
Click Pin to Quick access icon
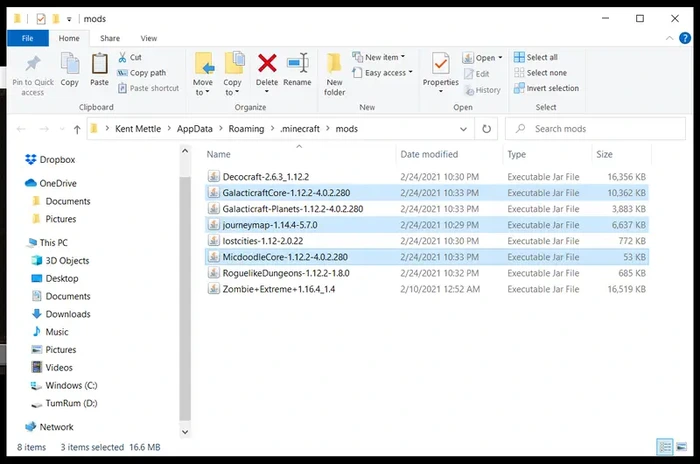point(33,63)
